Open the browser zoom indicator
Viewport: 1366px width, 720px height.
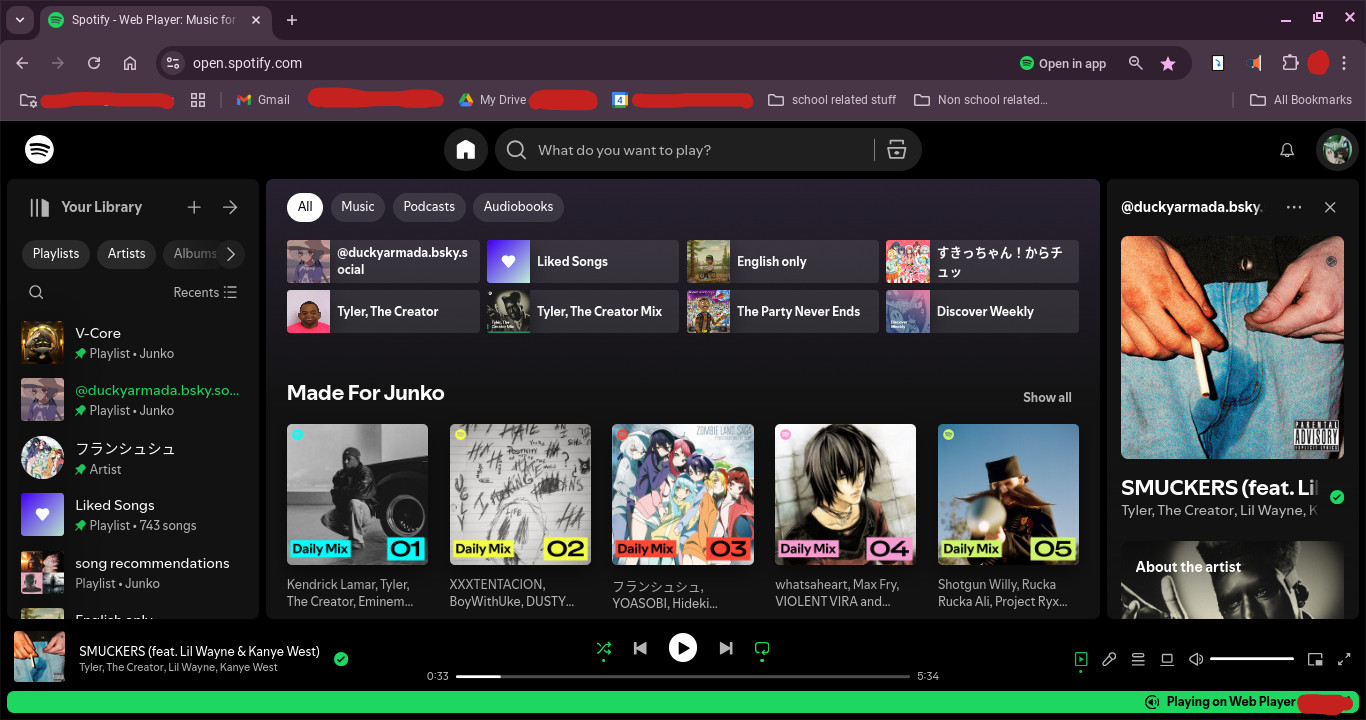[1135, 63]
